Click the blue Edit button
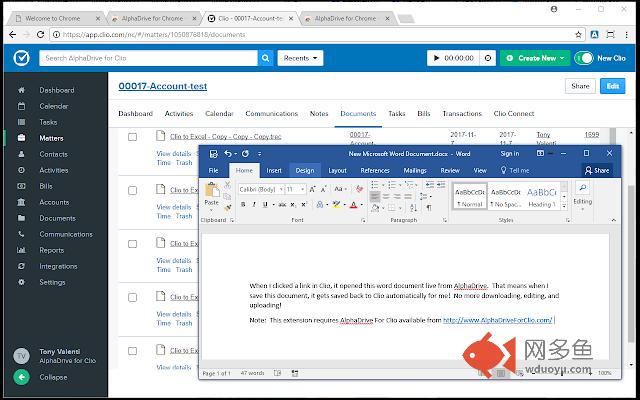 click(613, 86)
